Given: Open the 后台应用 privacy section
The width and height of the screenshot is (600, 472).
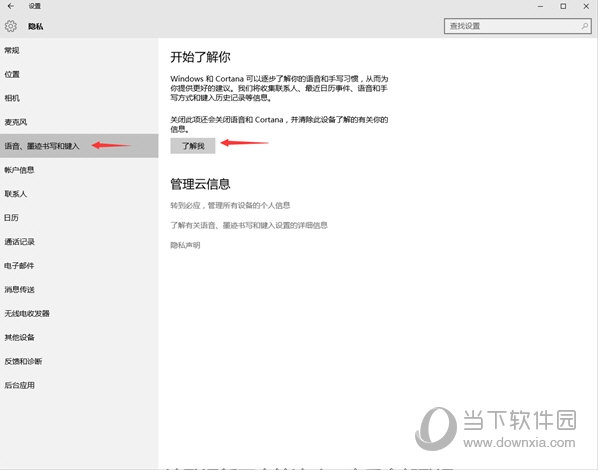Looking at the screenshot, I should 79,385.
